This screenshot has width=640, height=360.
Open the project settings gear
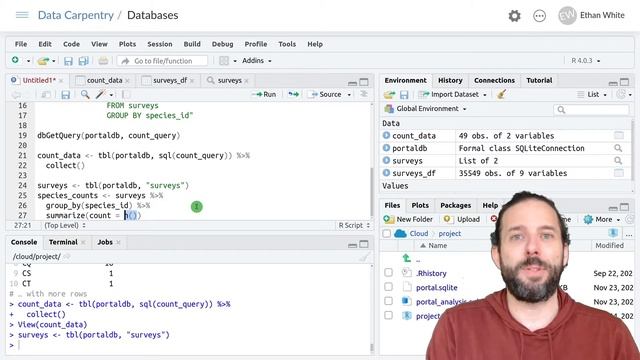point(514,16)
